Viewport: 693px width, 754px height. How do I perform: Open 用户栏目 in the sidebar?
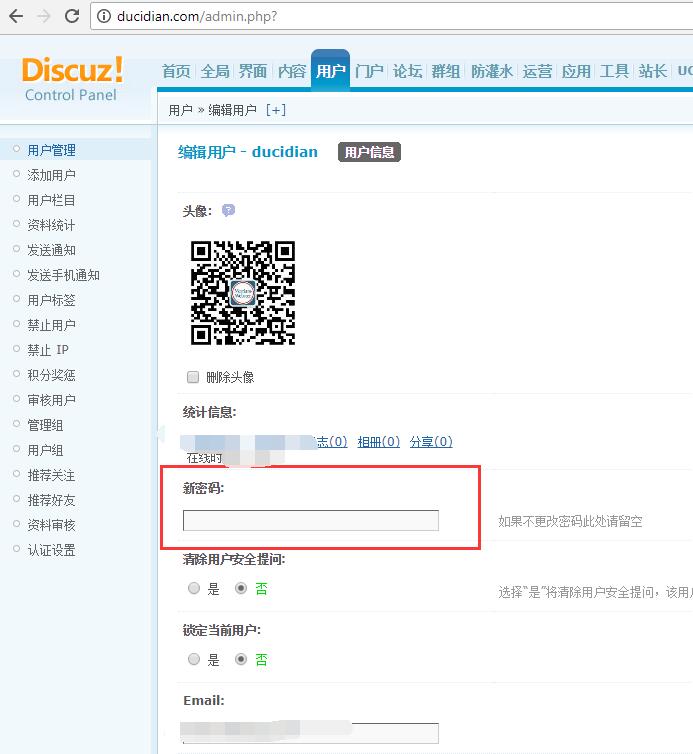point(51,200)
